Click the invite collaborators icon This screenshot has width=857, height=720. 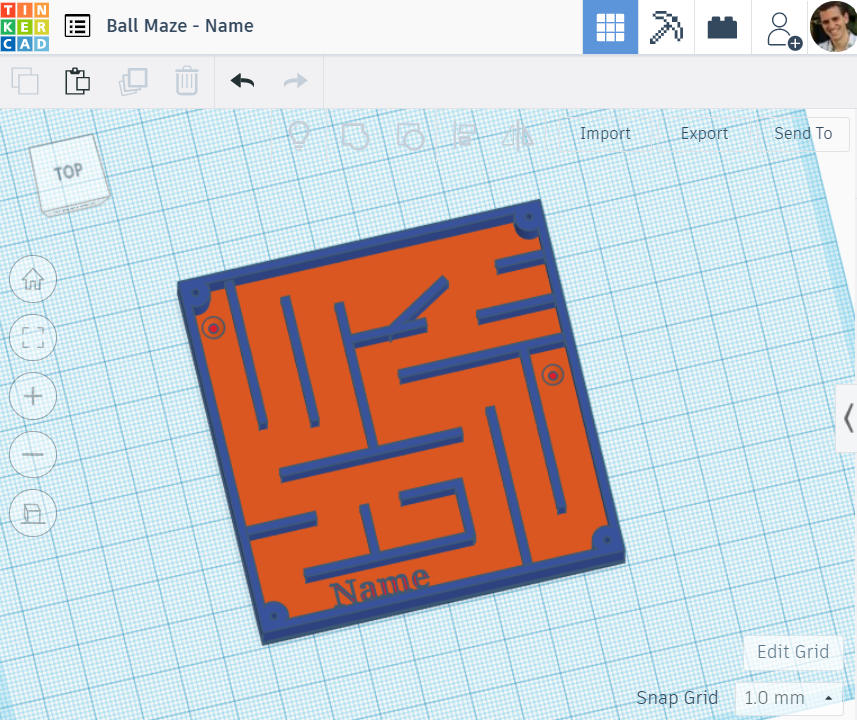(780, 26)
